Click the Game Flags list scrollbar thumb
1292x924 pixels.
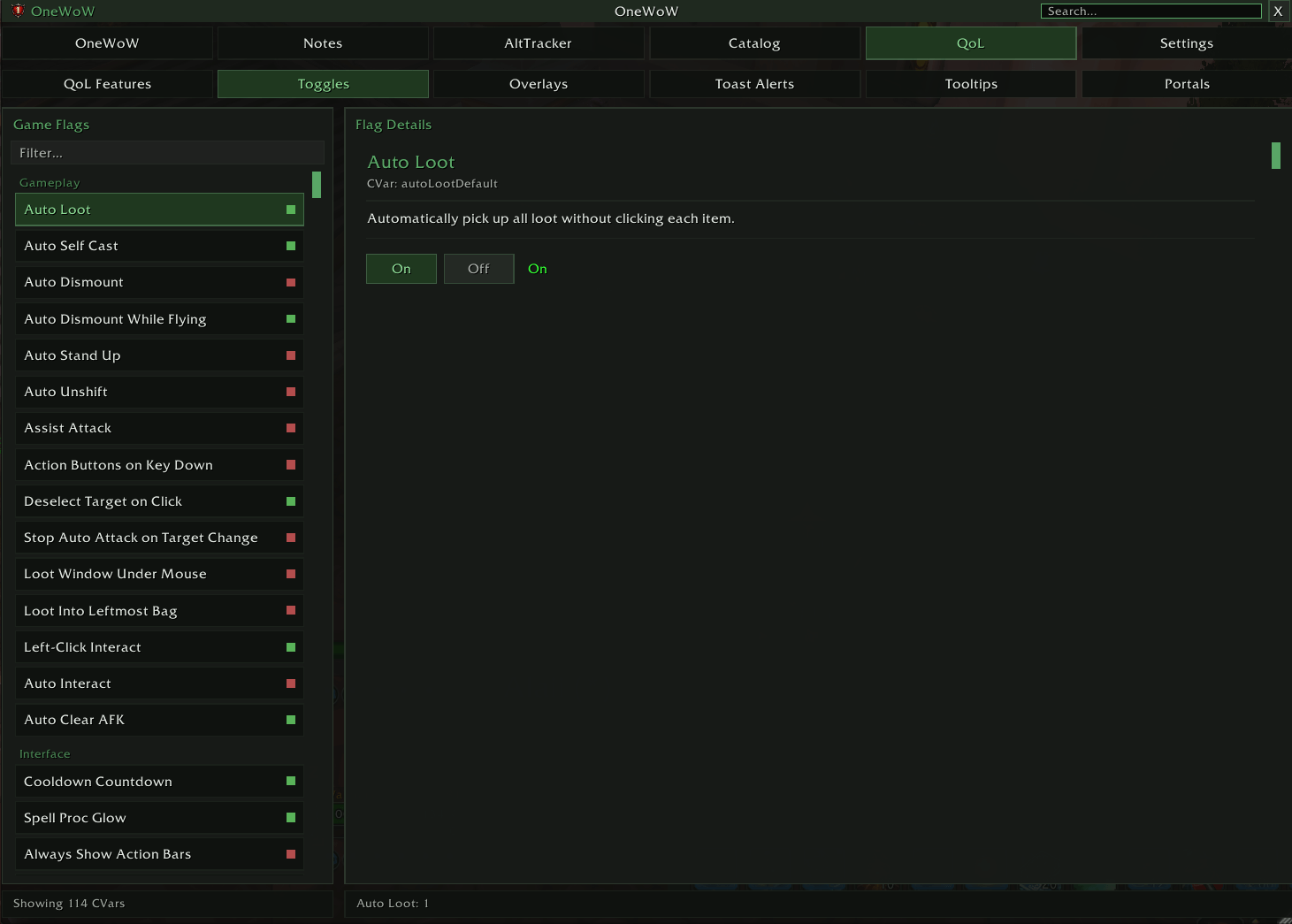pyautogui.click(x=317, y=185)
